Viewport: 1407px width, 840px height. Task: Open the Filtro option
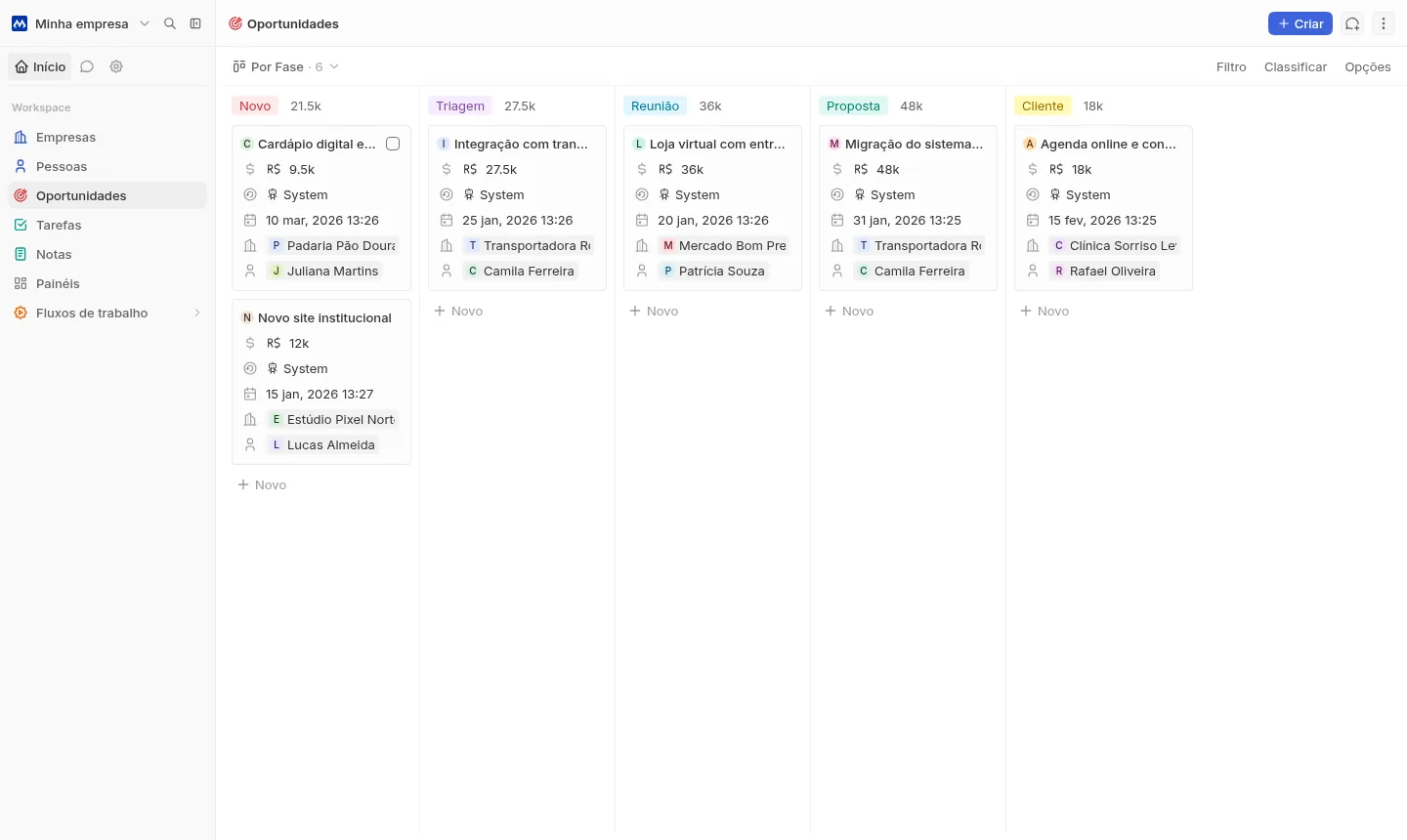coord(1231,66)
